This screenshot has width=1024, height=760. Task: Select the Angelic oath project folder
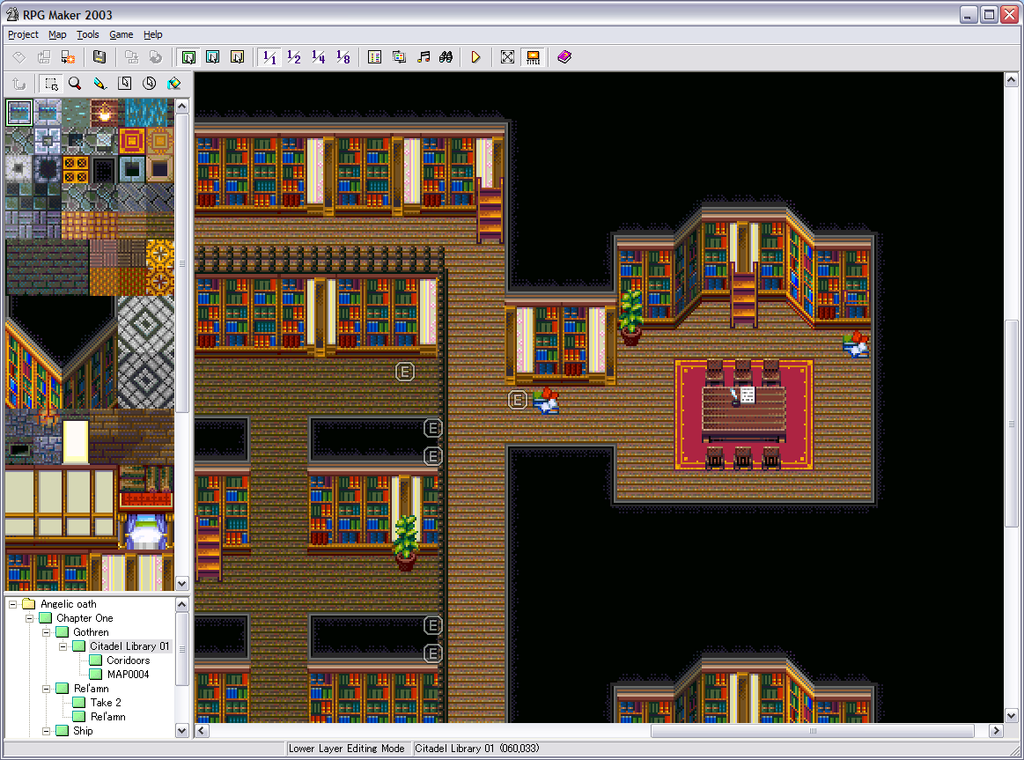click(x=68, y=604)
